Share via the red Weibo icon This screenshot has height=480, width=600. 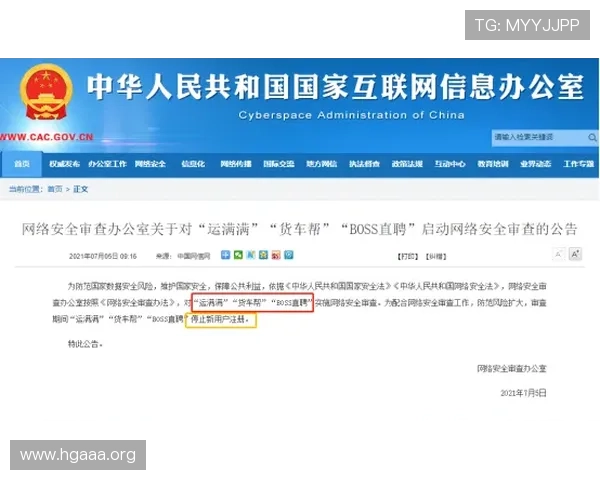click(276, 255)
